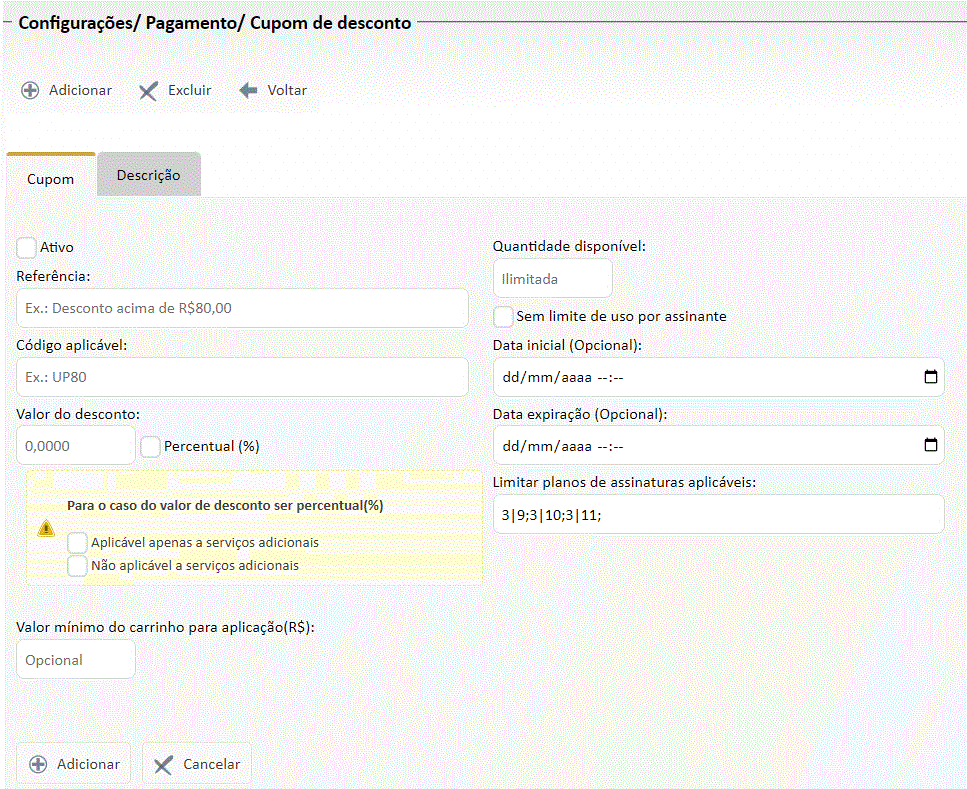967x789 pixels.
Task: Click the X icon beside Excluir
Action: coord(148,91)
